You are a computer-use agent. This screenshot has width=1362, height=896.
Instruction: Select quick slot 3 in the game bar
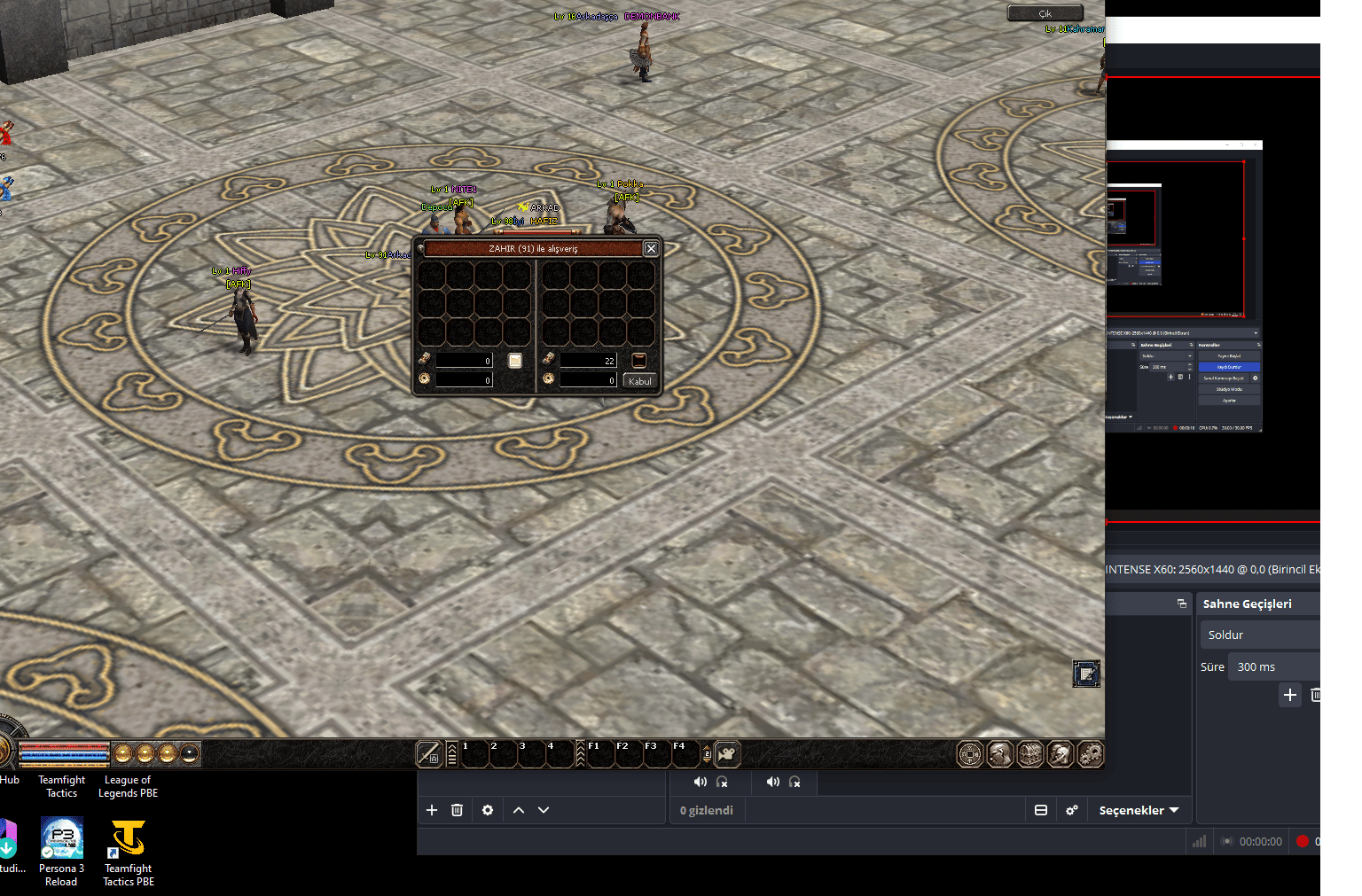531,754
